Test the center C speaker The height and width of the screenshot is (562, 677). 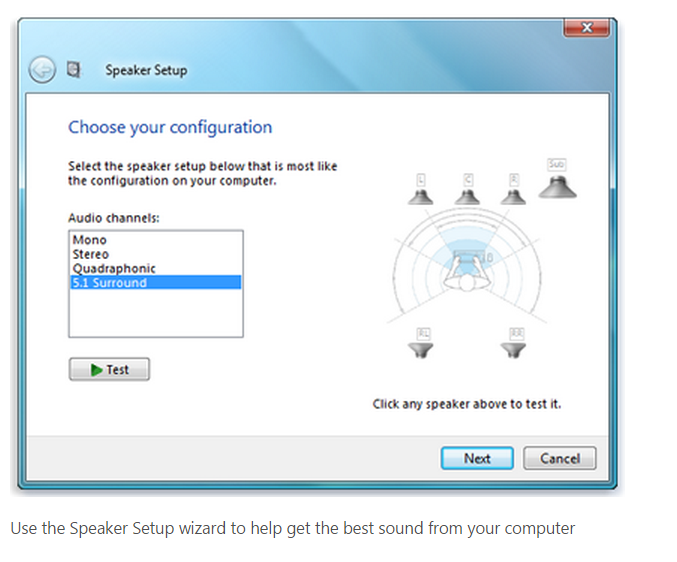click(x=467, y=190)
